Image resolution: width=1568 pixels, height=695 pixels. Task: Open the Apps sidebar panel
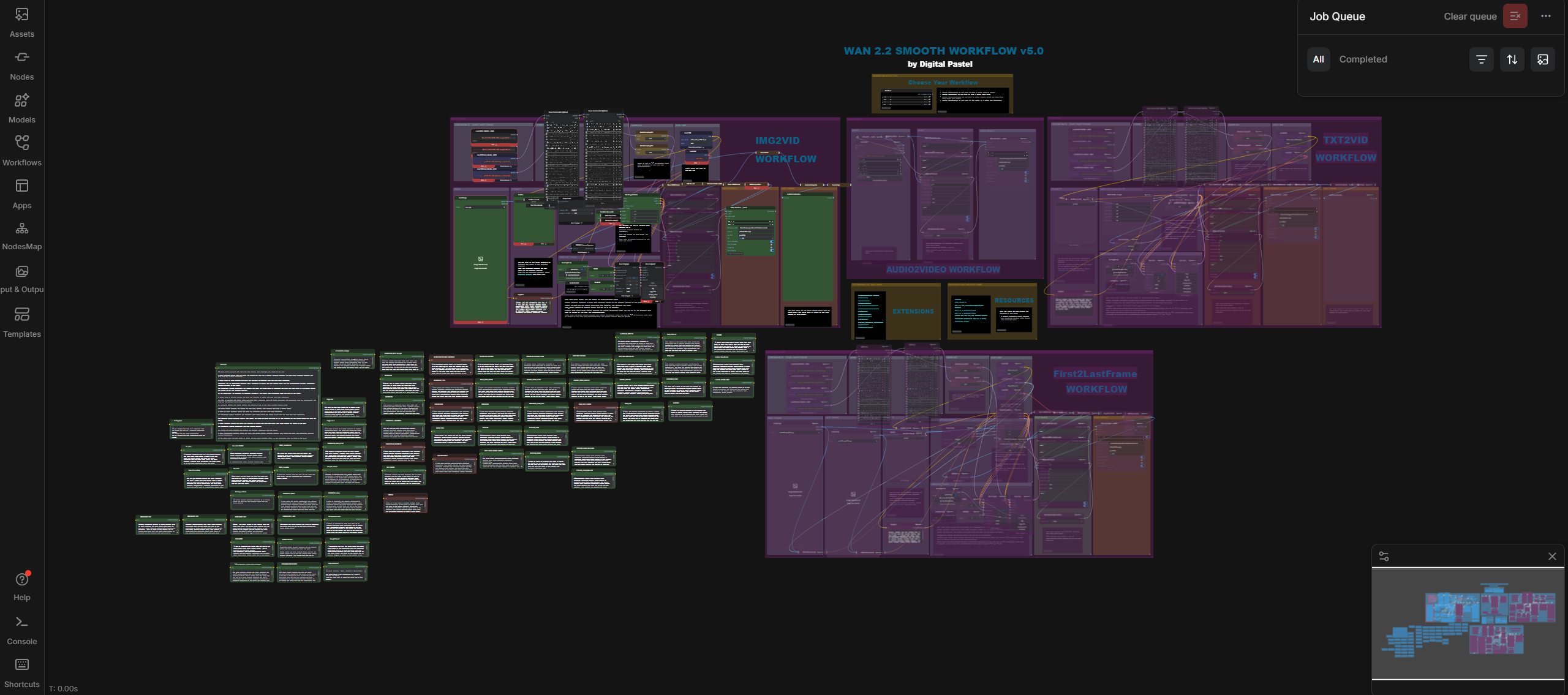click(x=22, y=194)
